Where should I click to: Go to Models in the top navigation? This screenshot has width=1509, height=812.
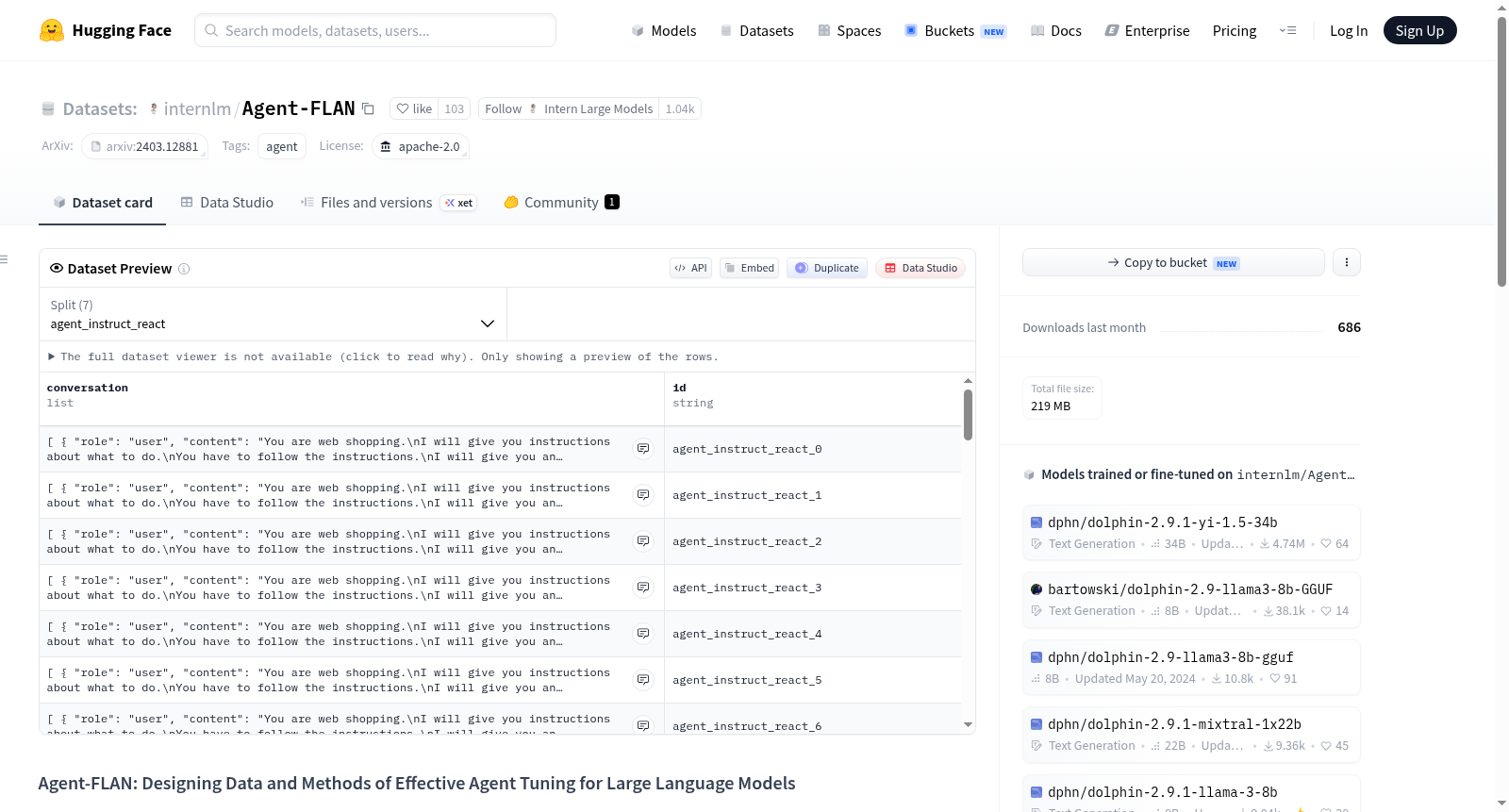[x=664, y=31]
